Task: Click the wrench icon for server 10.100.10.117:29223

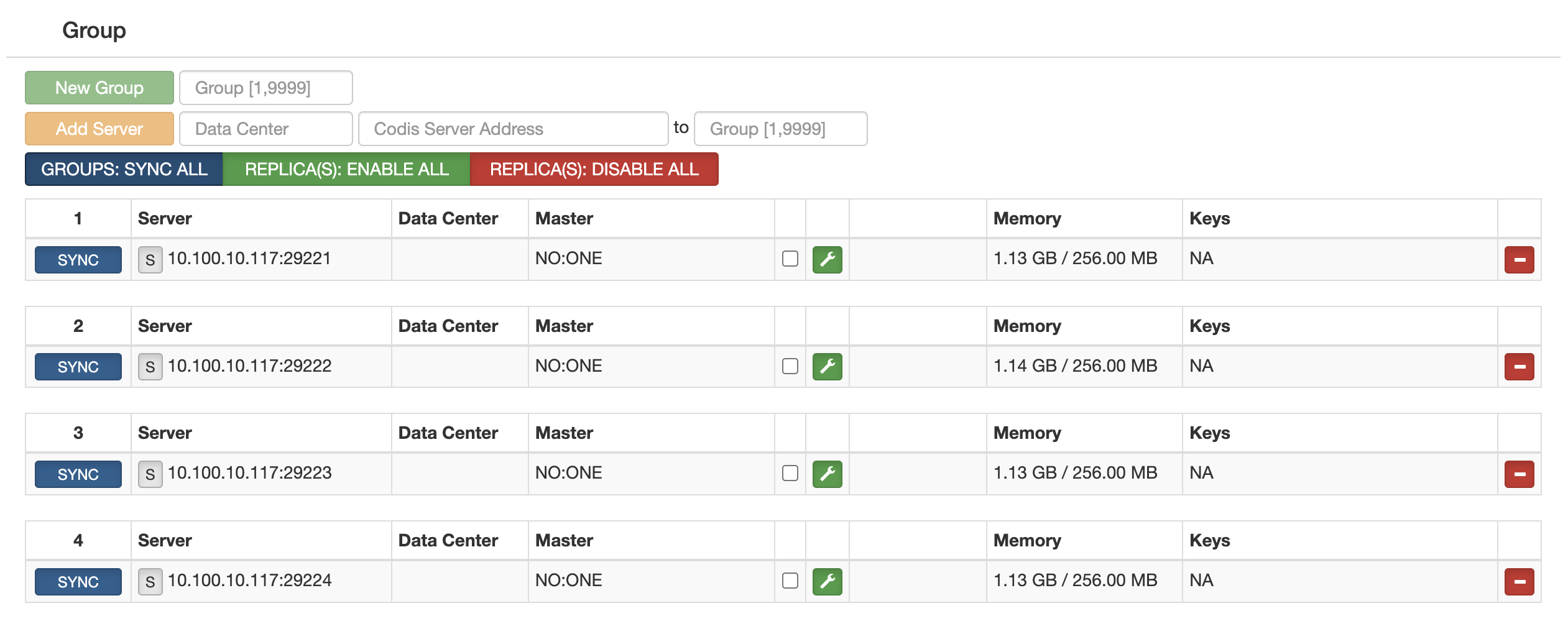Action: pyautogui.click(x=827, y=474)
